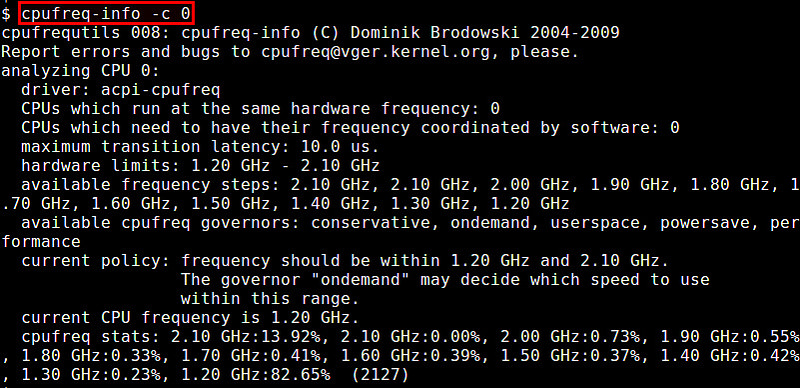Click the userspace governor name
This screenshot has height=388, width=800.
596,223
